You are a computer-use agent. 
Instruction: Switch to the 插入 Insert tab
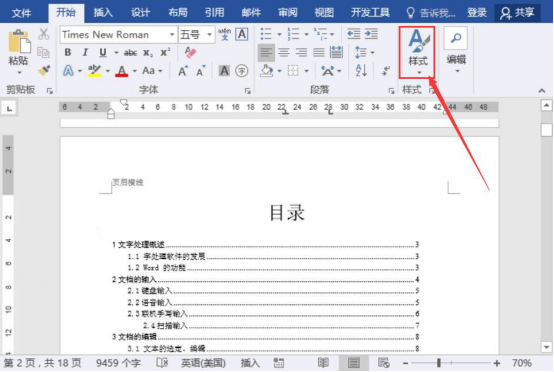(103, 13)
